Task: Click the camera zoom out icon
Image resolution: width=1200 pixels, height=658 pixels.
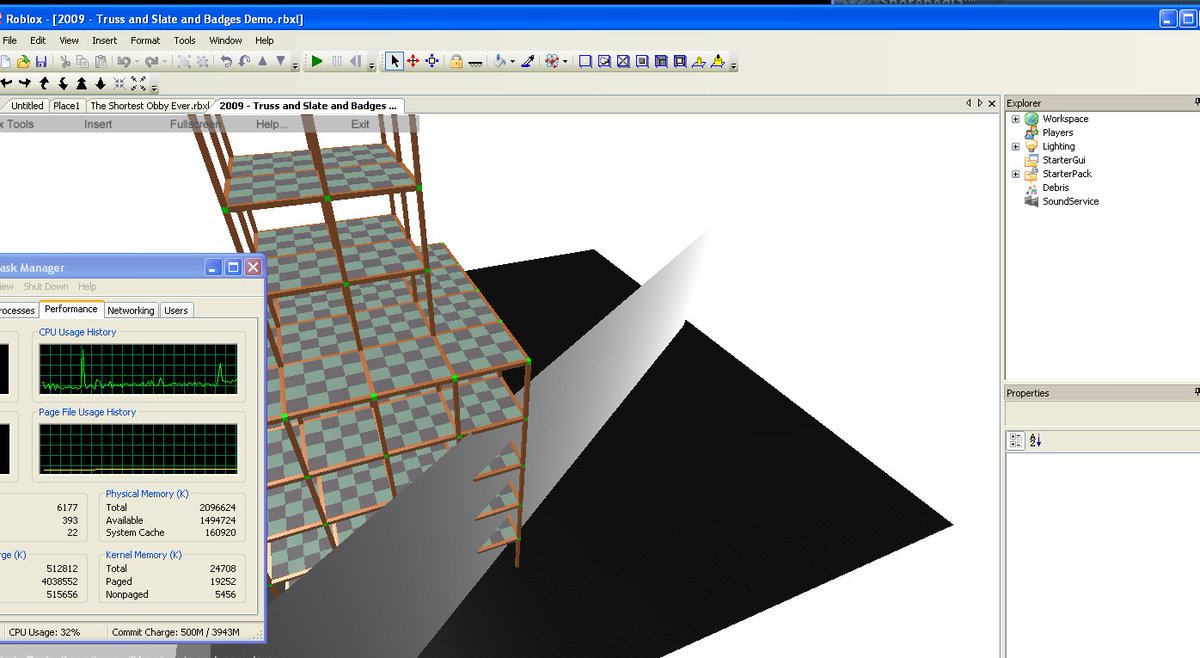Action: (100, 83)
